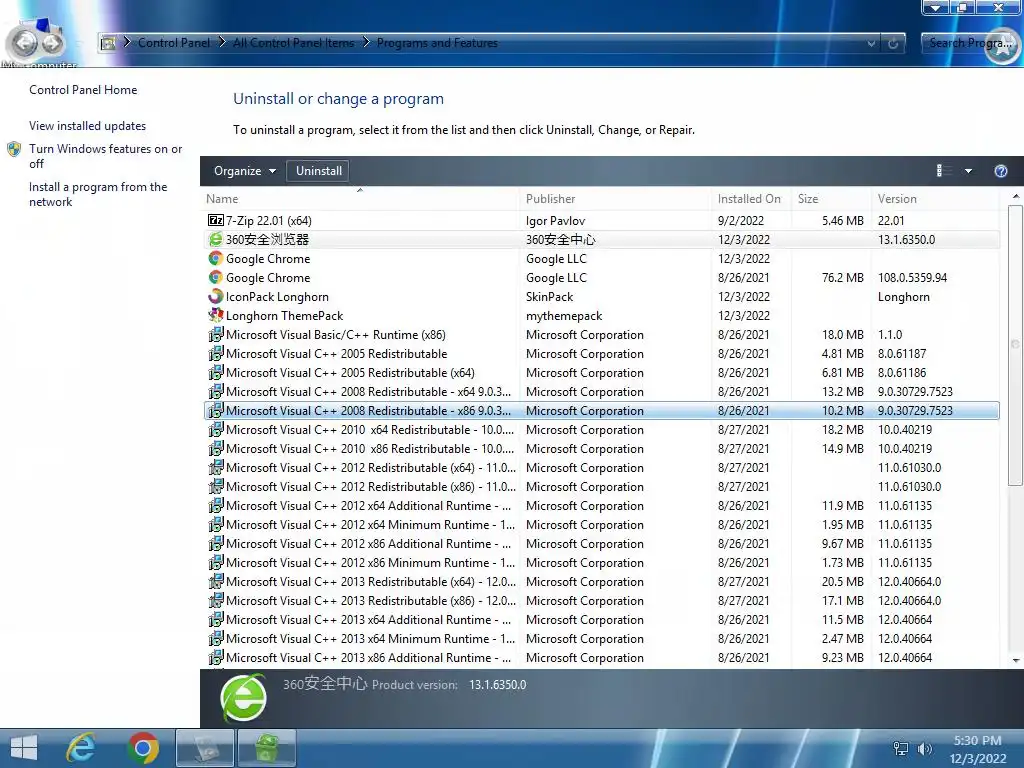Click the Uninstall toolbar button
This screenshot has width=1024, height=768.
point(319,171)
